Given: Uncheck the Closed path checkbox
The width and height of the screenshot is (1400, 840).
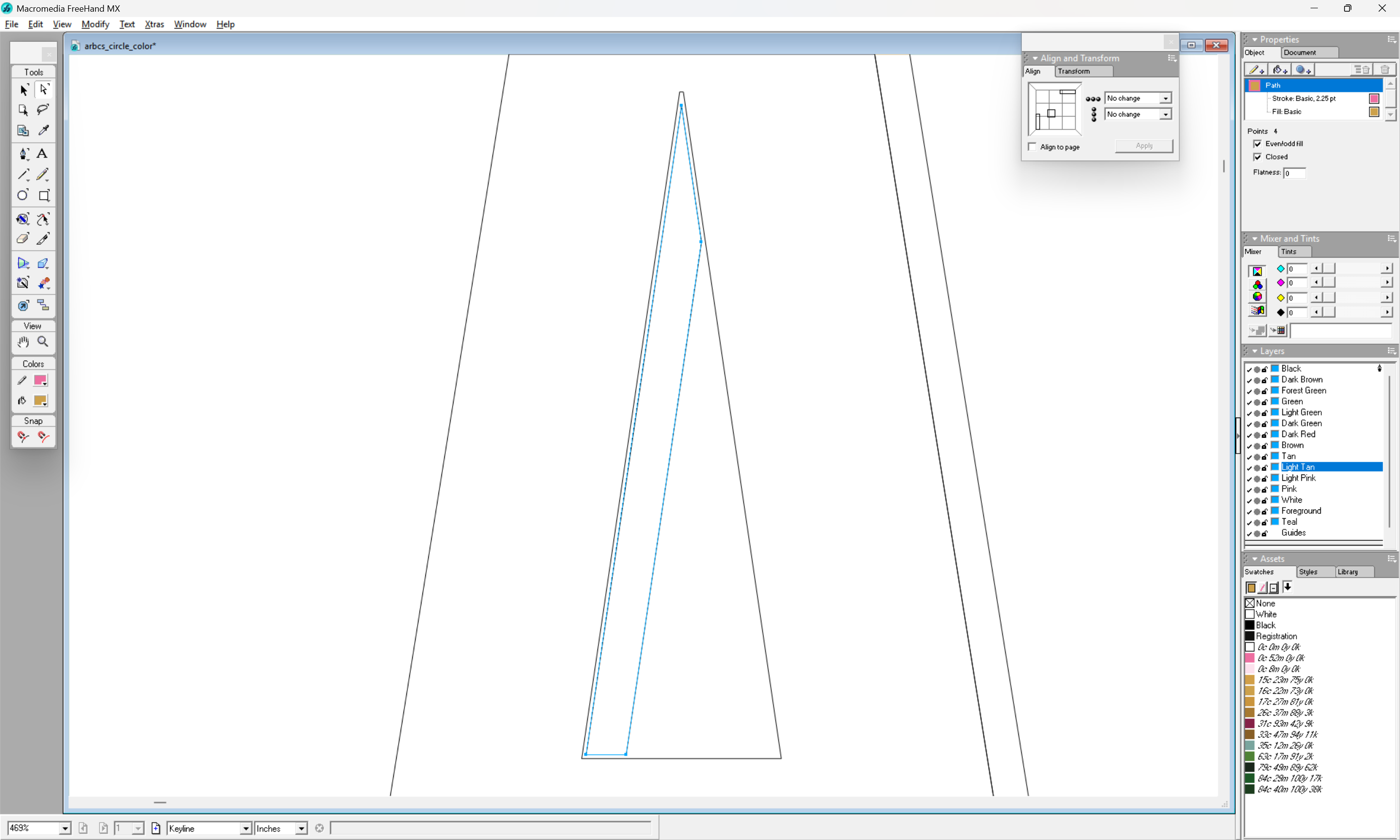Looking at the screenshot, I should (1258, 157).
